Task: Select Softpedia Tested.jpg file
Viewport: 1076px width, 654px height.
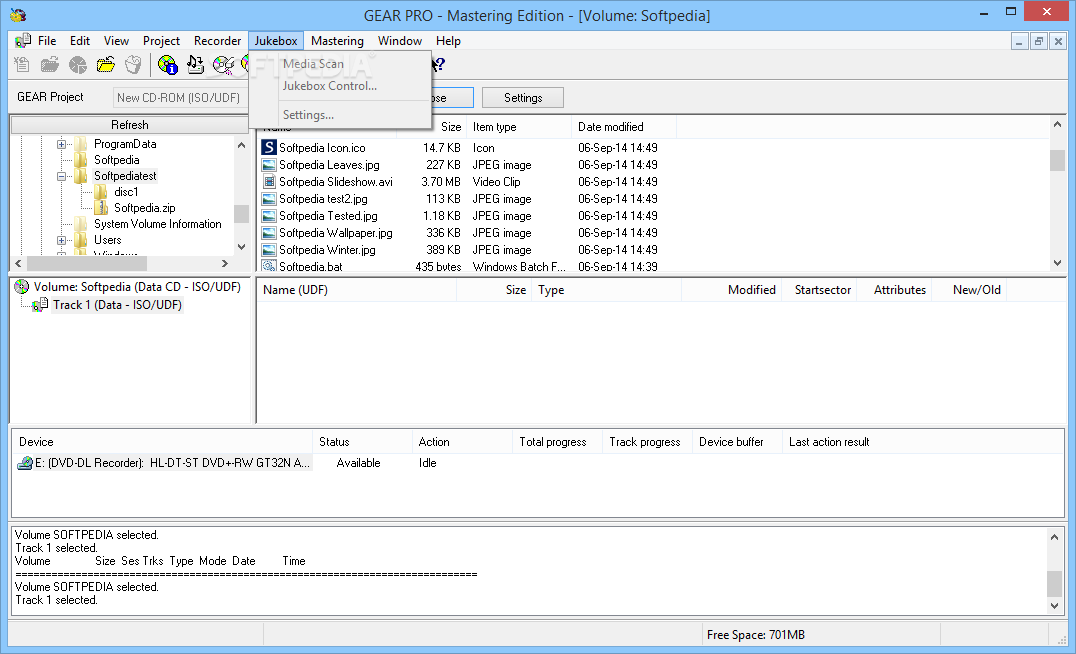Action: (328, 215)
